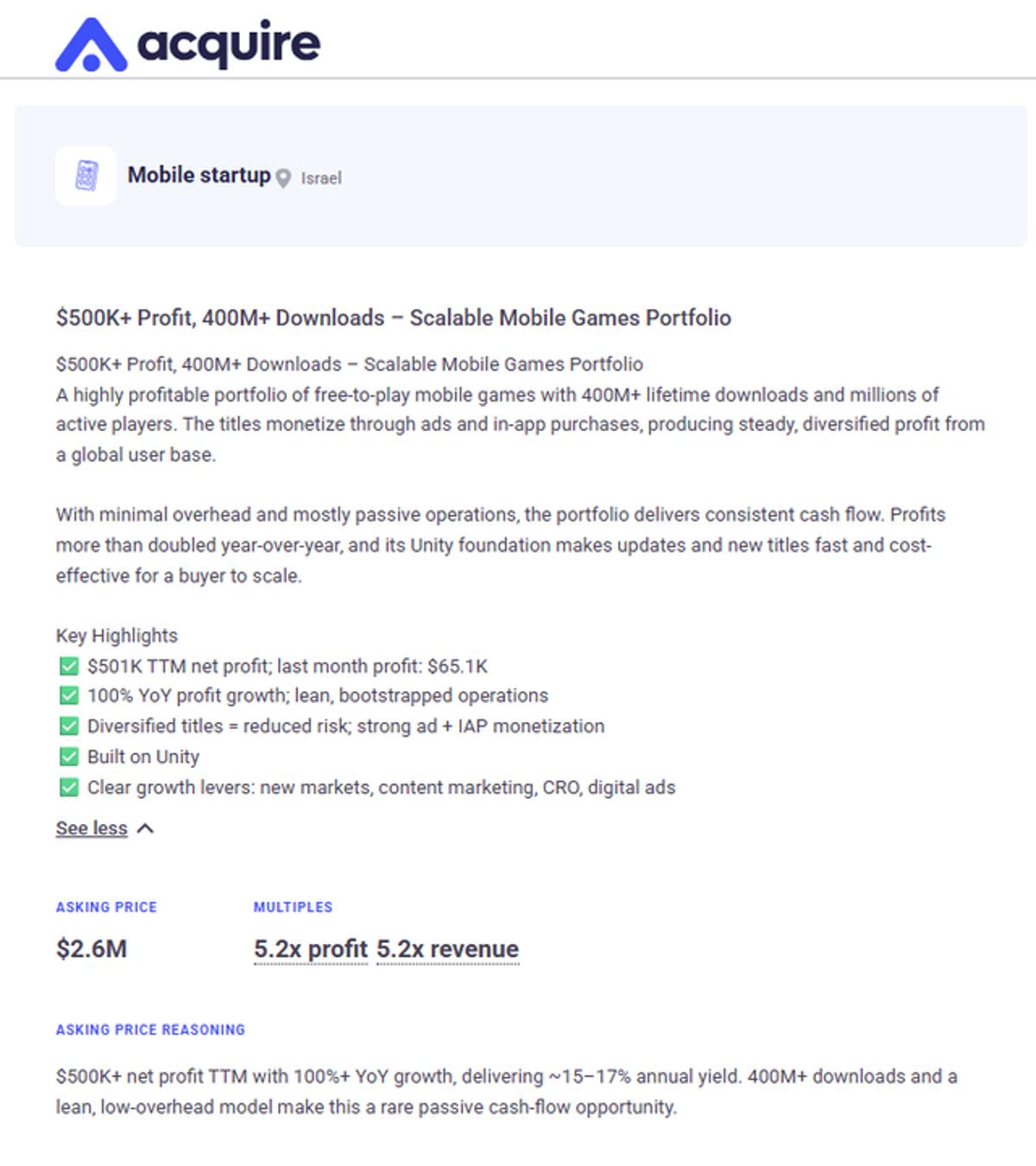
Task: Click the checkmark next to 100% YoY profit growth
Action: coord(69,696)
